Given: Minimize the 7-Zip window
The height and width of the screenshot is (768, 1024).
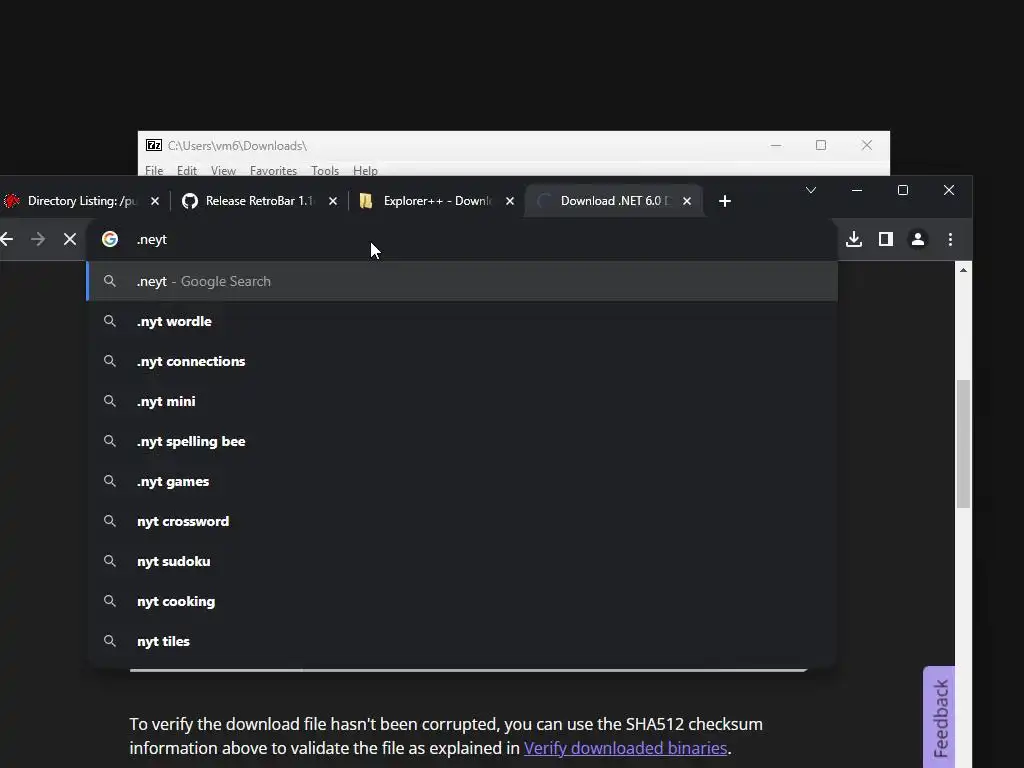Looking at the screenshot, I should [x=776, y=145].
